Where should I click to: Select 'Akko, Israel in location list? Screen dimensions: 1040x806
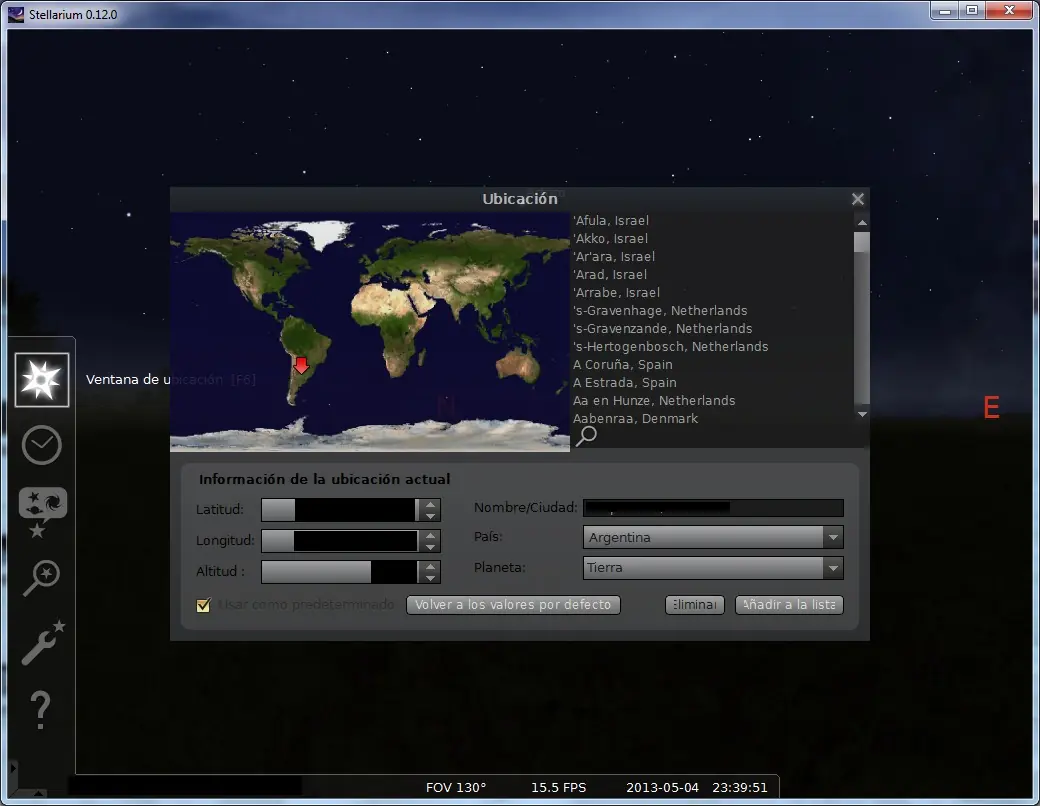pos(611,239)
